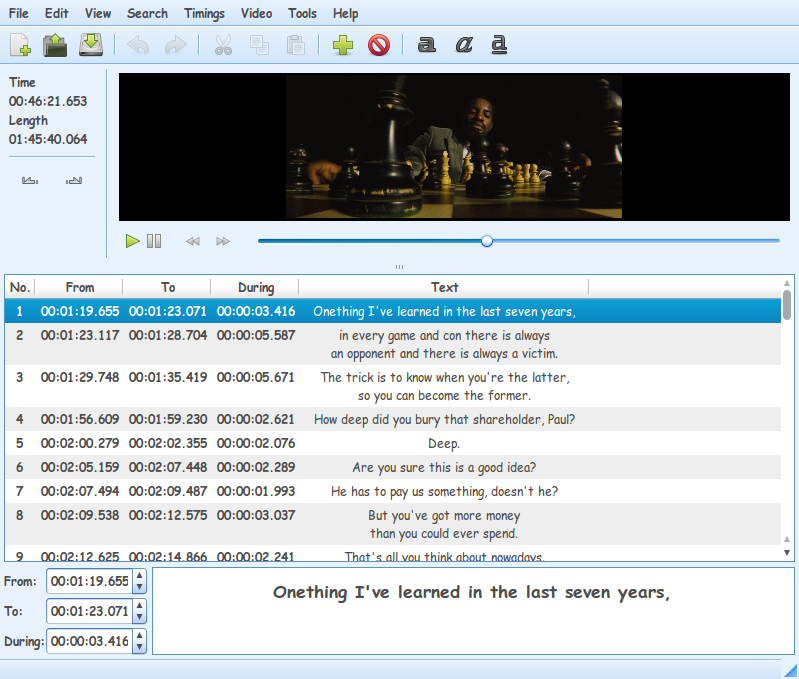
Task: Apply underline text formatting
Action: (499, 45)
